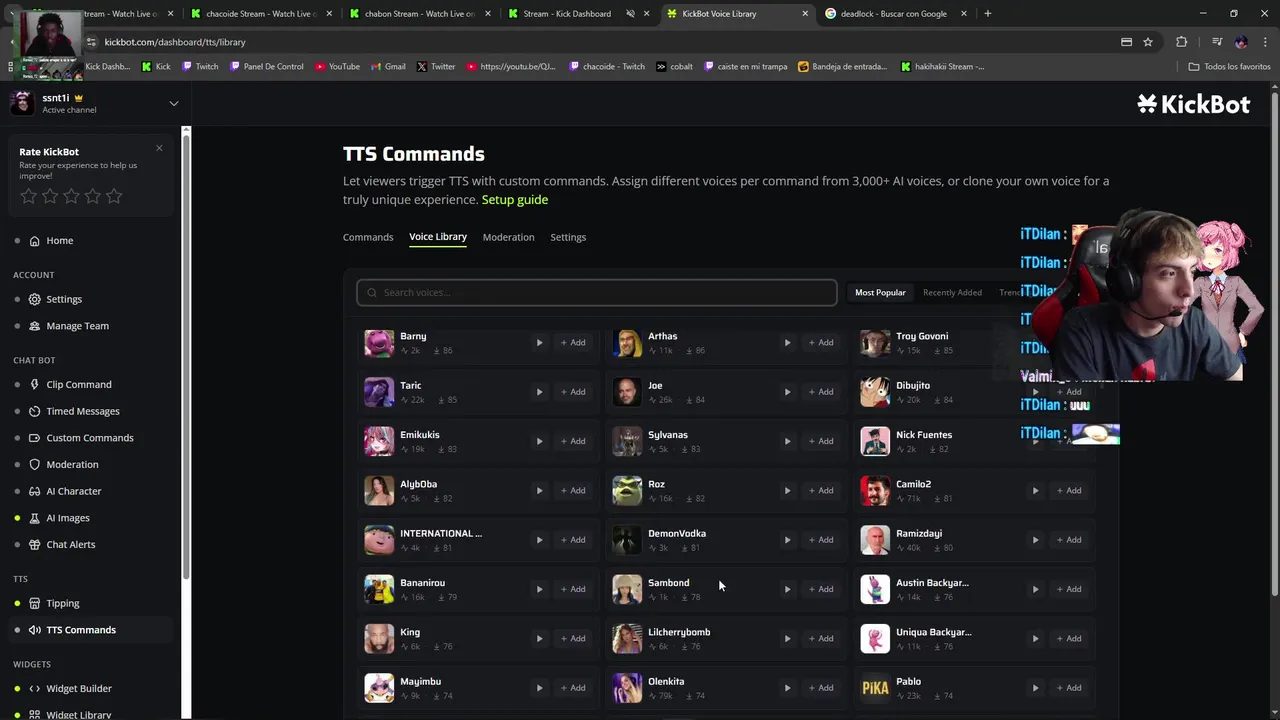The width and height of the screenshot is (1280, 720).
Task: Sort voices by Most Popular
Action: tap(880, 293)
